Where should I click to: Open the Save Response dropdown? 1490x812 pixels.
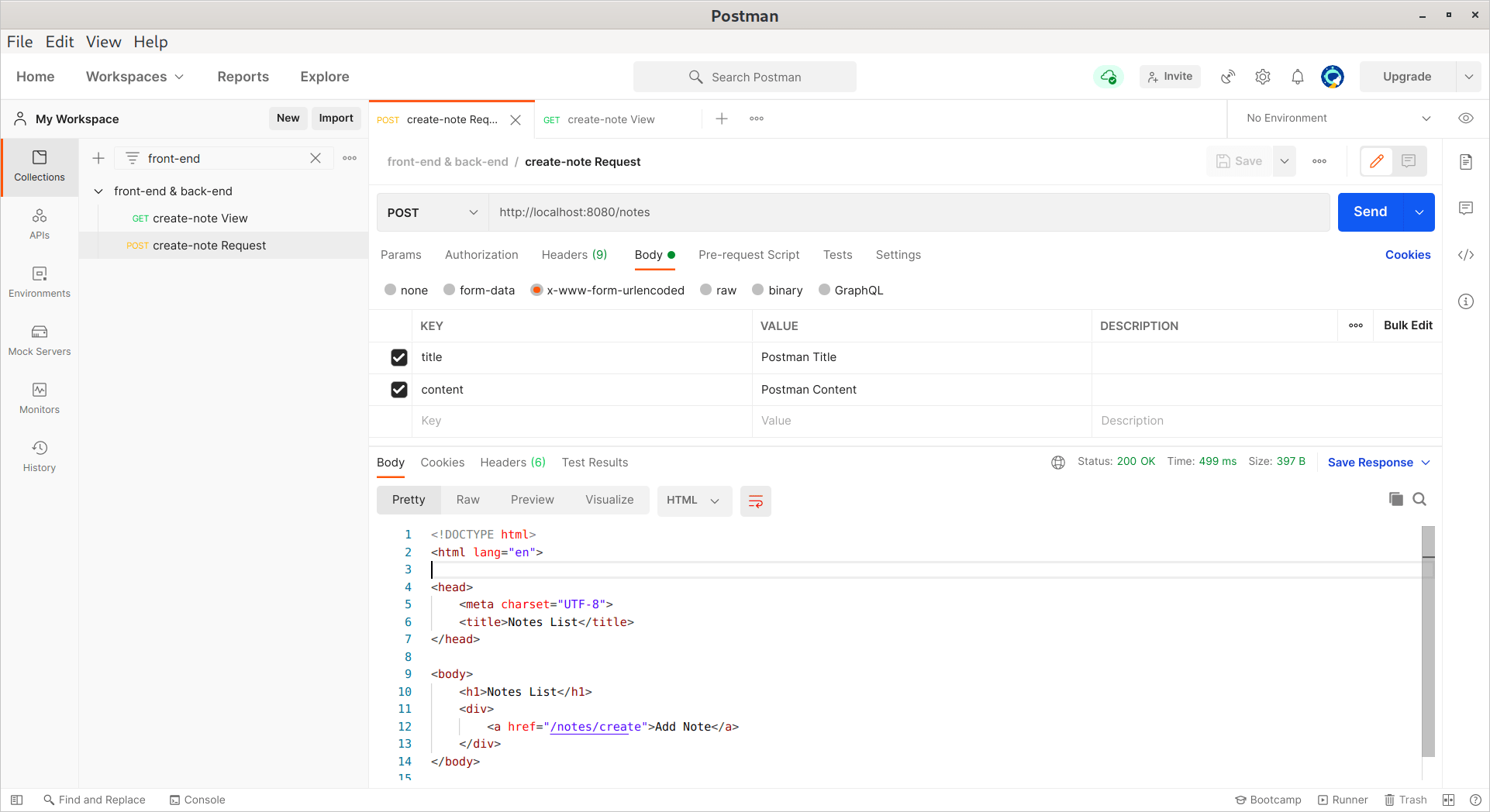coord(1379,463)
